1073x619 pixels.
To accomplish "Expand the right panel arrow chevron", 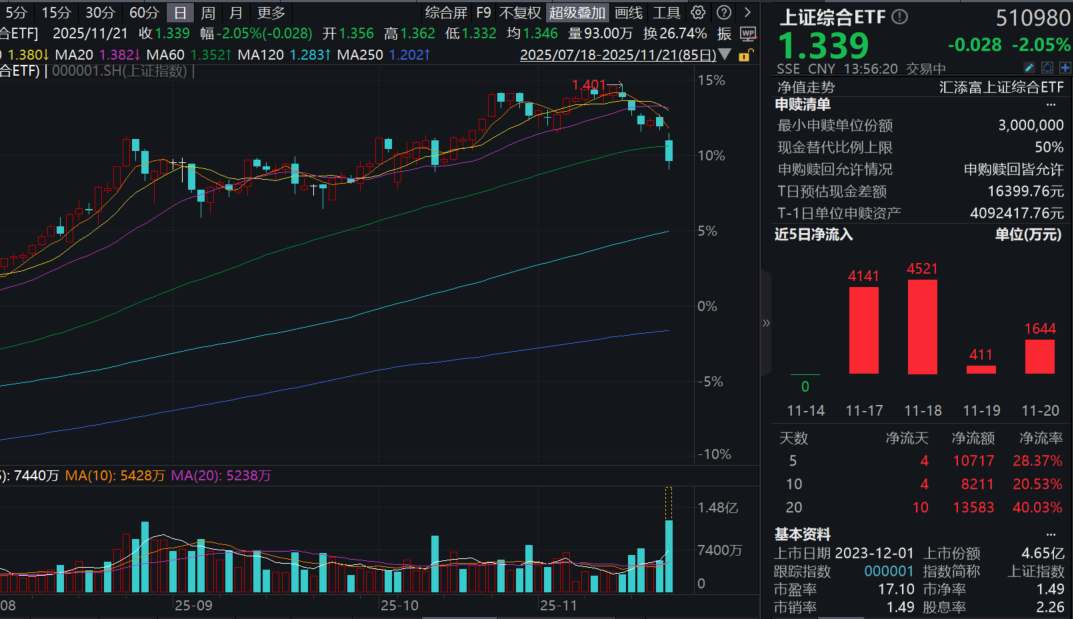I will tap(765, 323).
